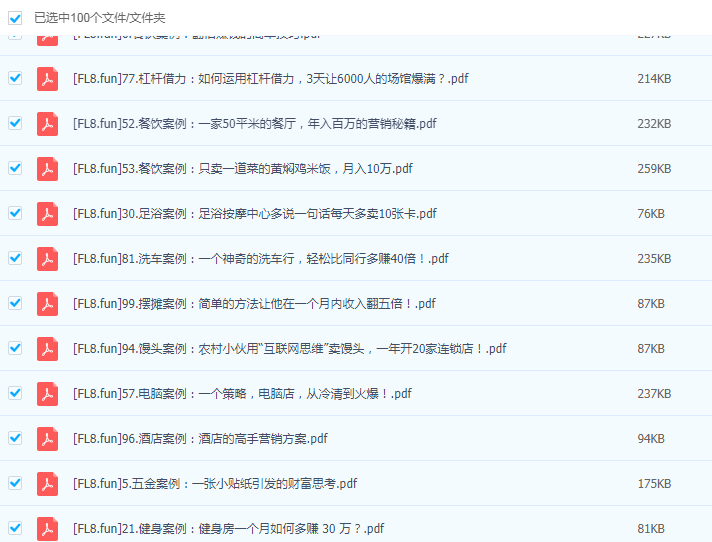The image size is (712, 542).
Task: Click PDF icon for 电脑案例 file 57
Action: [47, 394]
